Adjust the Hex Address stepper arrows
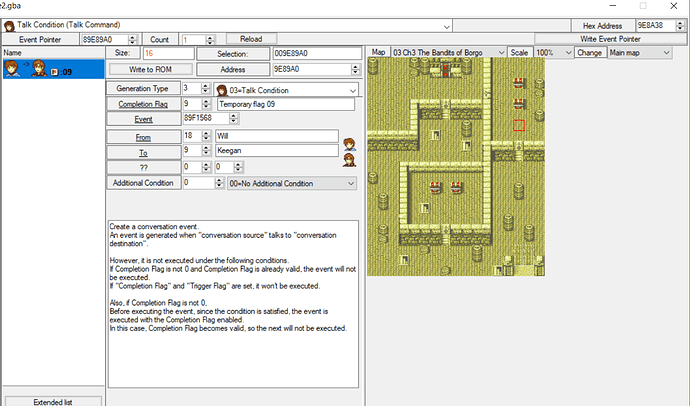690x406 pixels. 680,26
